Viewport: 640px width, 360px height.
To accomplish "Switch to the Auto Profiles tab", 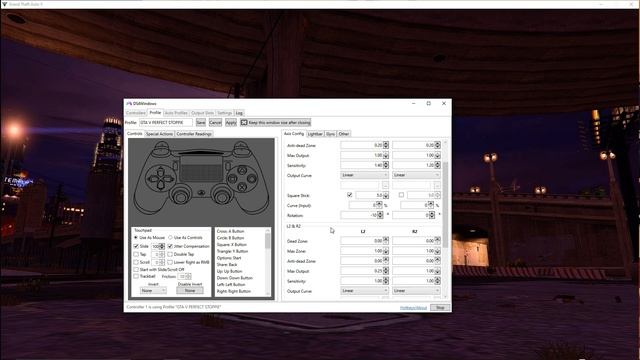I will click(x=176, y=113).
